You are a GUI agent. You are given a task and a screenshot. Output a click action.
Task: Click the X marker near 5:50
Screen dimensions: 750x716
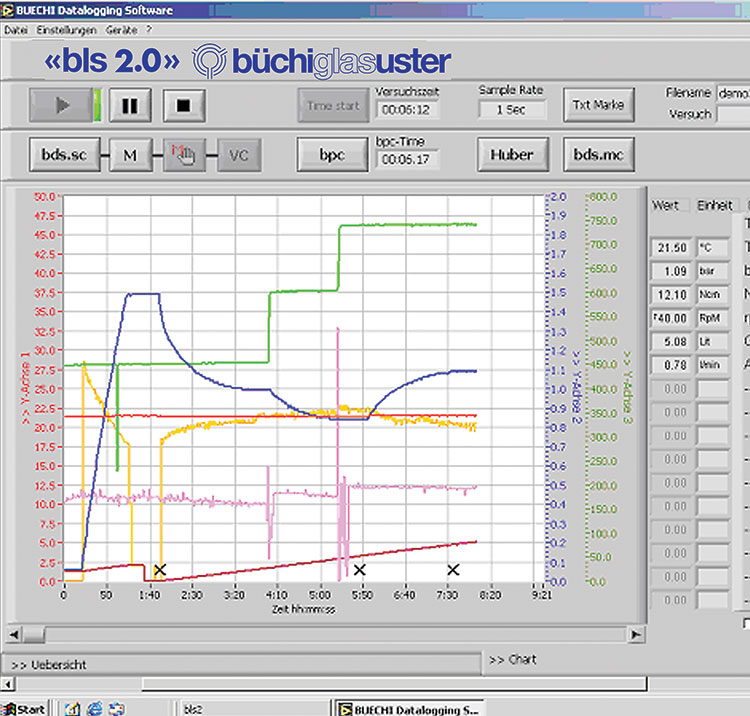[x=360, y=570]
